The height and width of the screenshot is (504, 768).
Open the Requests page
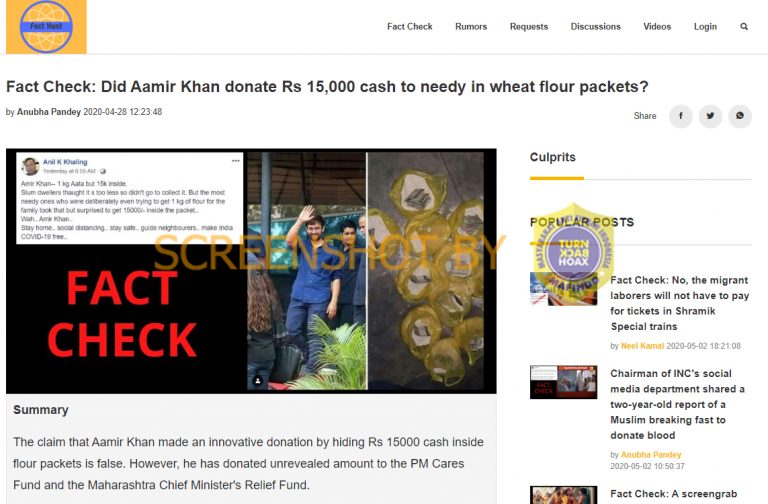pyautogui.click(x=528, y=26)
